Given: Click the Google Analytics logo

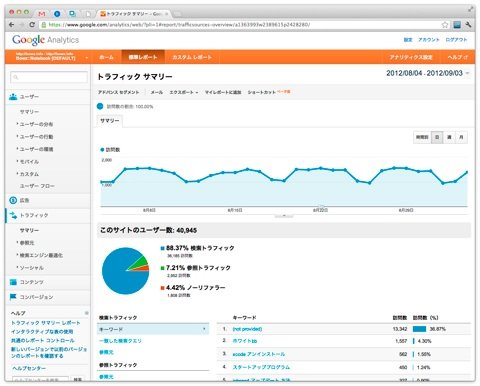Looking at the screenshot, I should pyautogui.click(x=46, y=40).
